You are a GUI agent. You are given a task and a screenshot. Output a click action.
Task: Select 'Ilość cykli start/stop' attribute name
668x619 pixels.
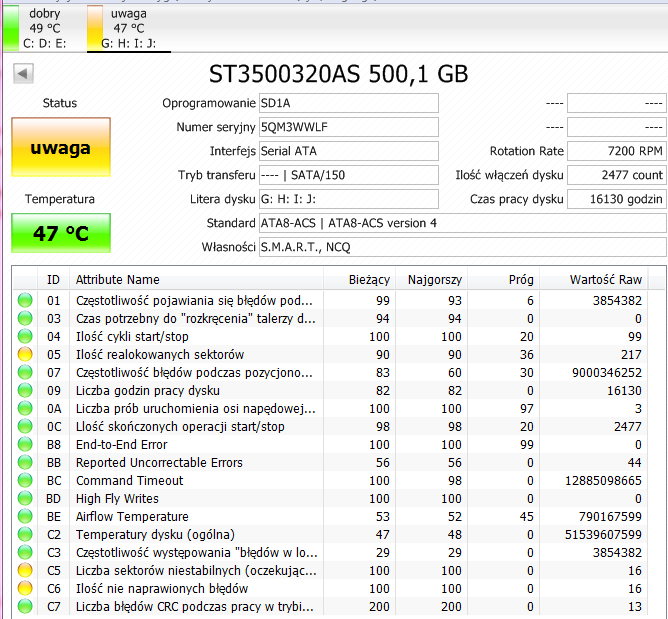click(x=132, y=337)
